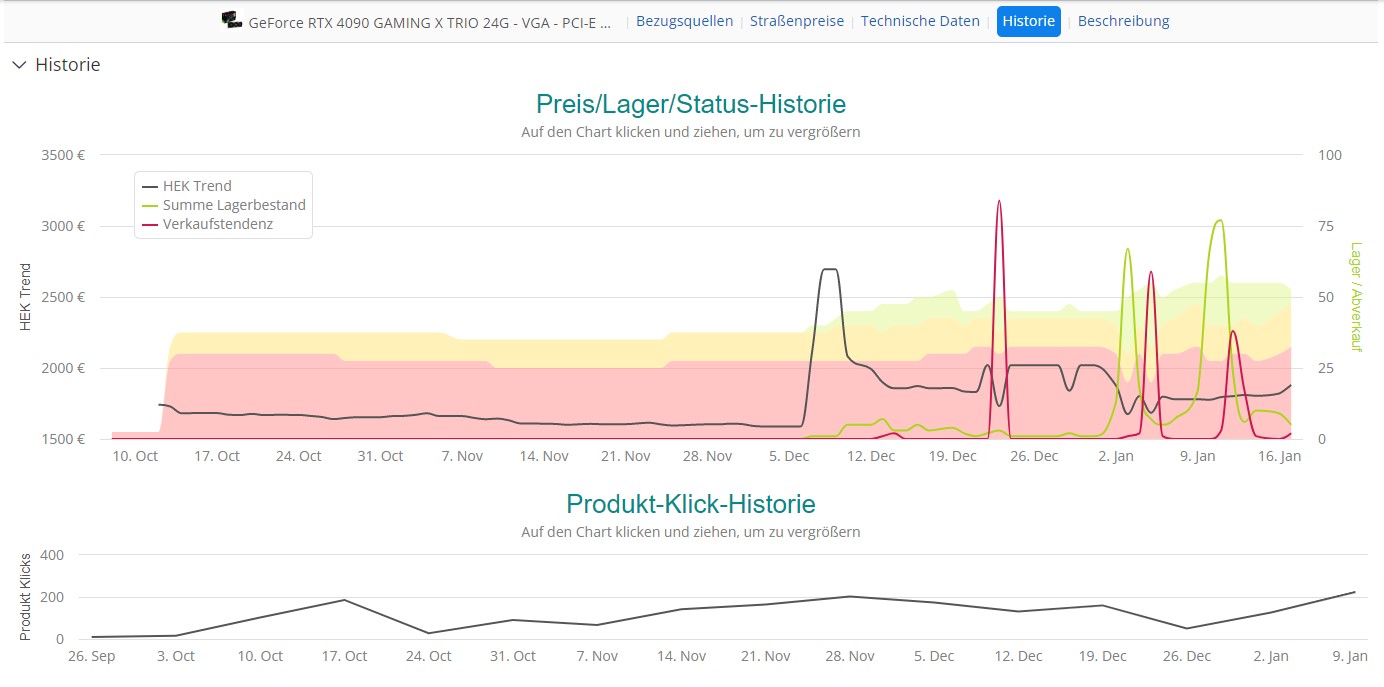
Task: Click the Preis/Lager/Status-Historie chart title
Action: coord(690,104)
